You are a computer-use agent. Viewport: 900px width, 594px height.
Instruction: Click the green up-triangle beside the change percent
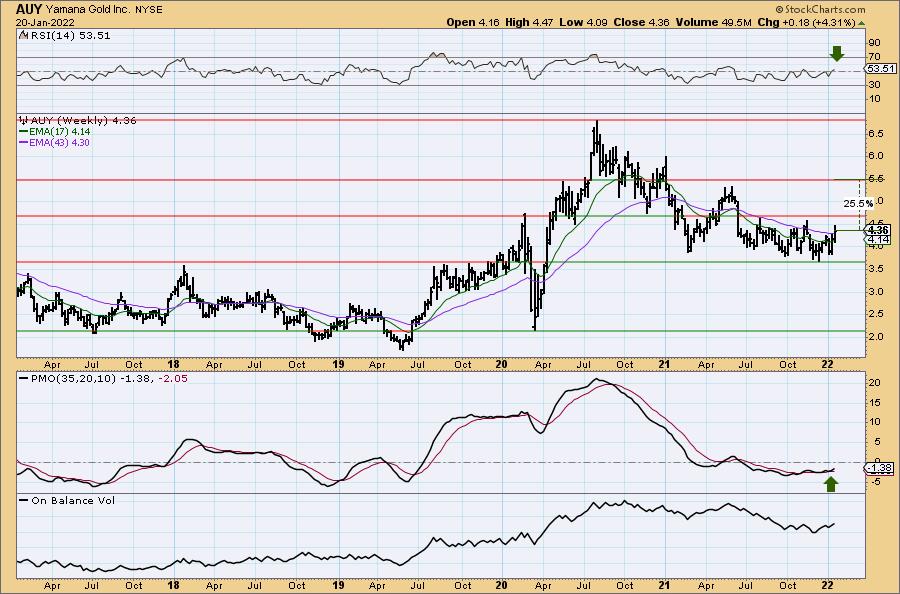tap(861, 22)
